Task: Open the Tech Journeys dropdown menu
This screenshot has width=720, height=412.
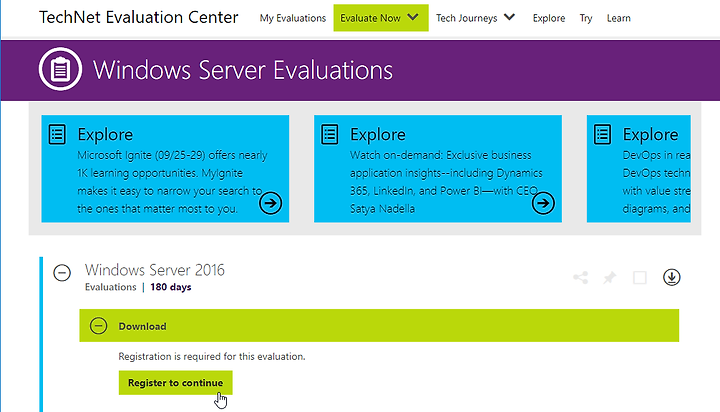Action: pyautogui.click(x=475, y=18)
